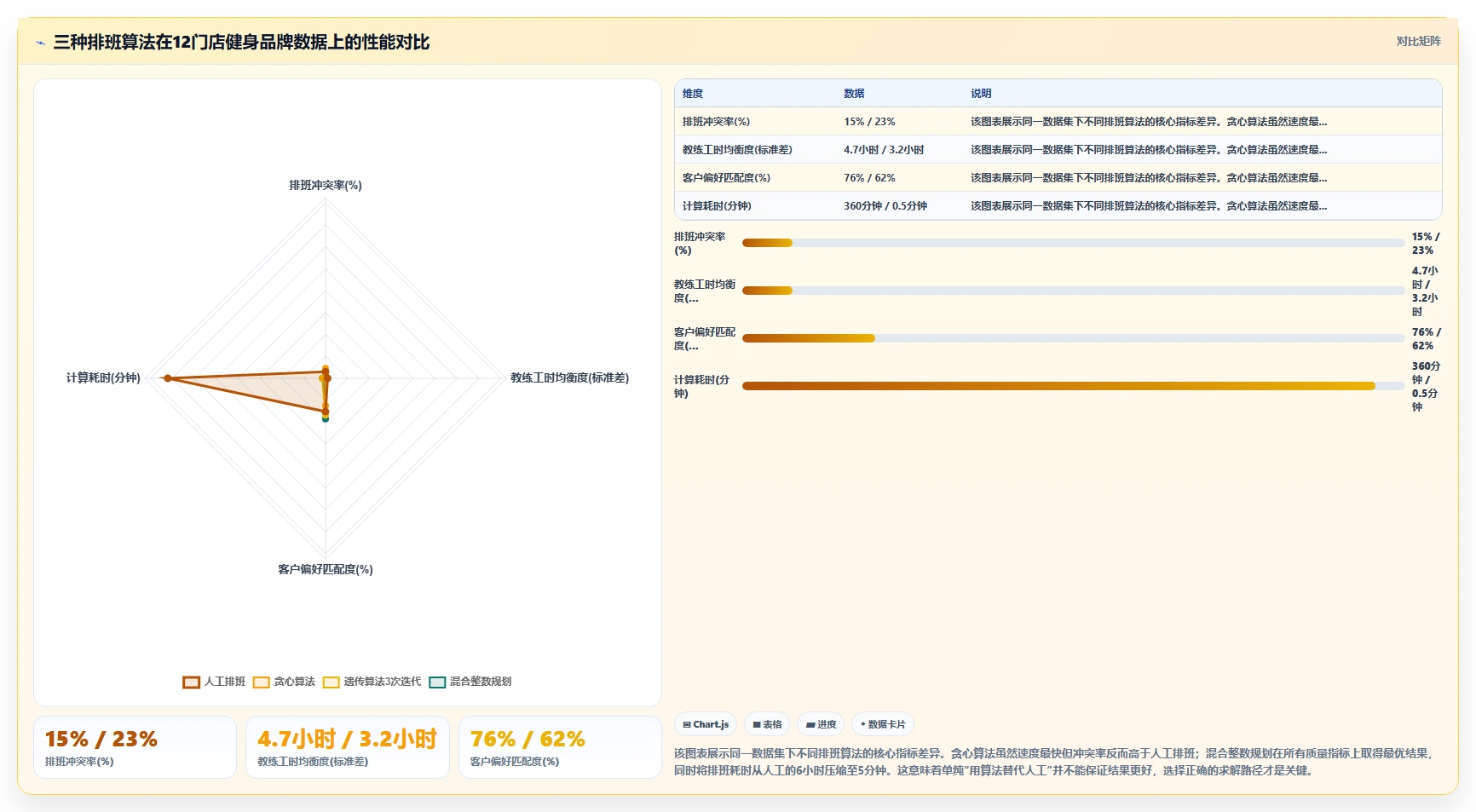Screen dimensions: 1476x812
Task: Toggle the 贪心算法 legend series
Action: point(284,682)
